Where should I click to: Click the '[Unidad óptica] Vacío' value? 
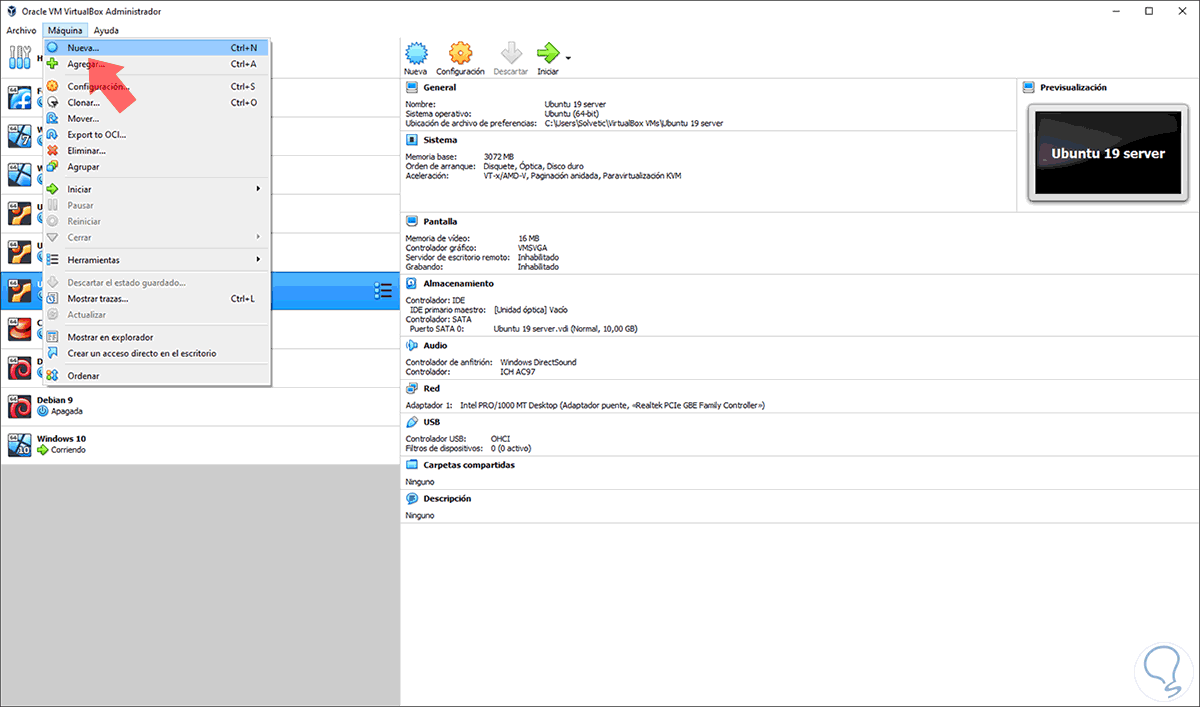[x=531, y=310]
